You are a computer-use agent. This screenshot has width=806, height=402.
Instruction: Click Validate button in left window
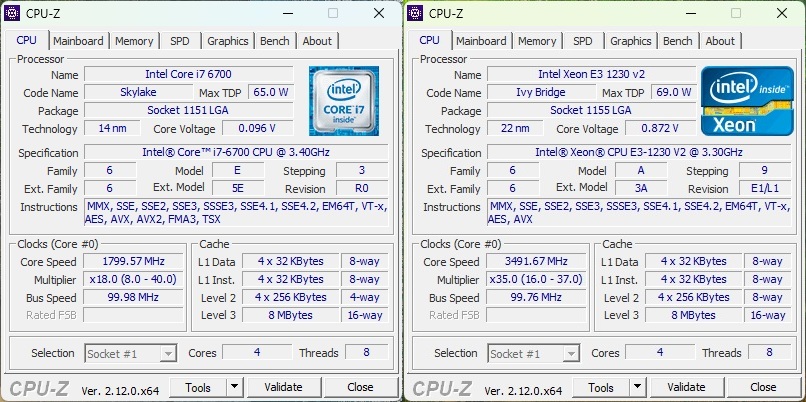(x=283, y=387)
